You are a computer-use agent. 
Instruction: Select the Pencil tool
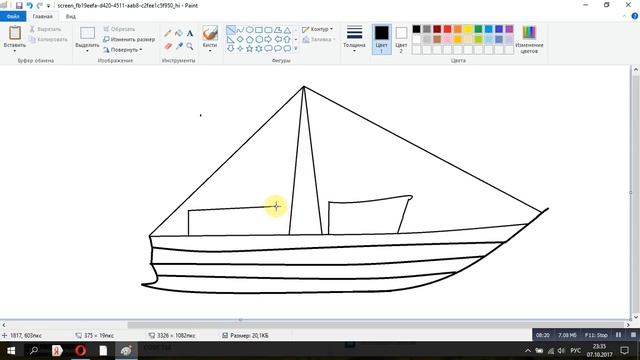click(168, 33)
